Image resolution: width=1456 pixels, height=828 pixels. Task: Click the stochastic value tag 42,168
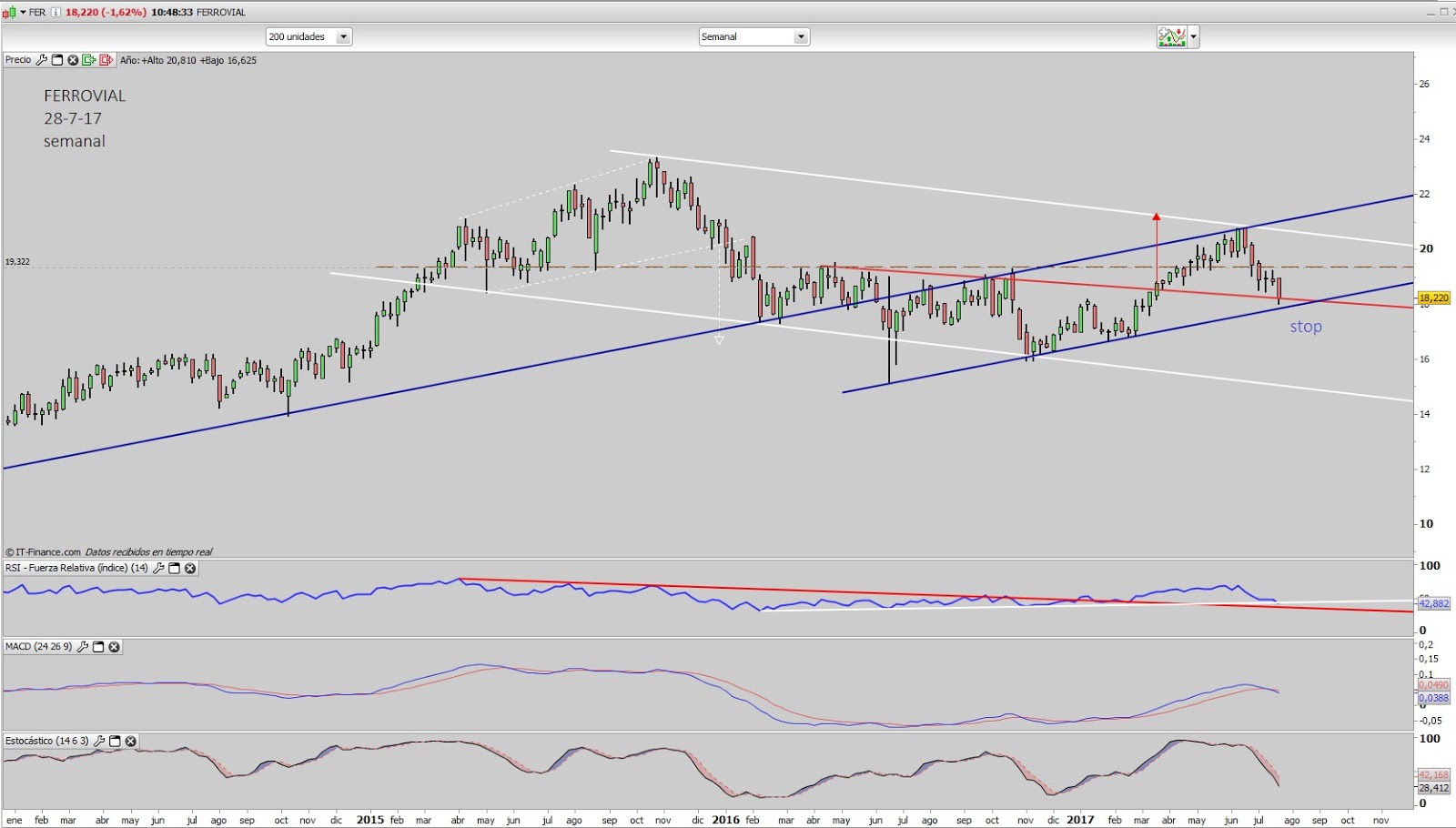(1433, 775)
